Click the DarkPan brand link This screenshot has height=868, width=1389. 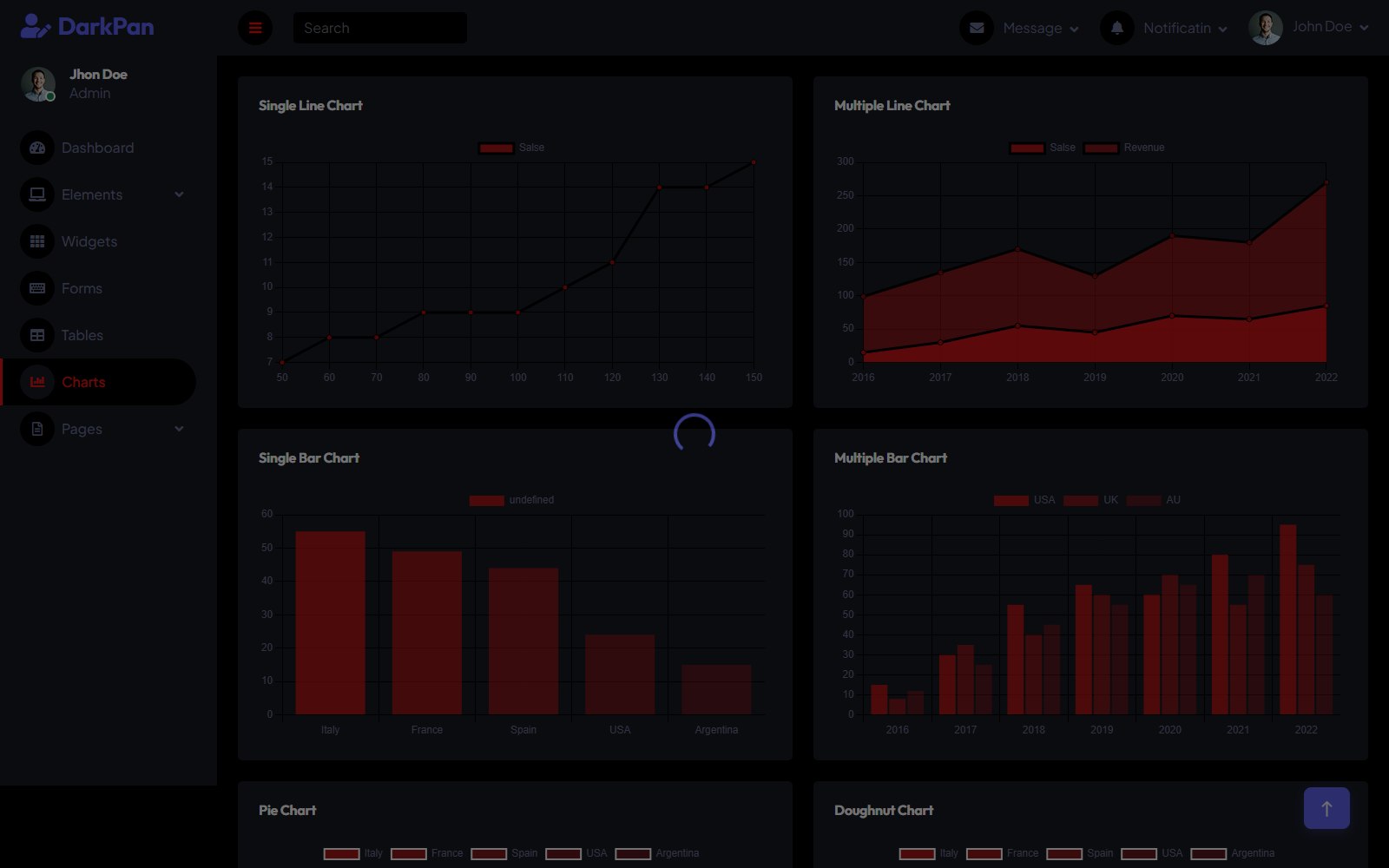pos(87,27)
